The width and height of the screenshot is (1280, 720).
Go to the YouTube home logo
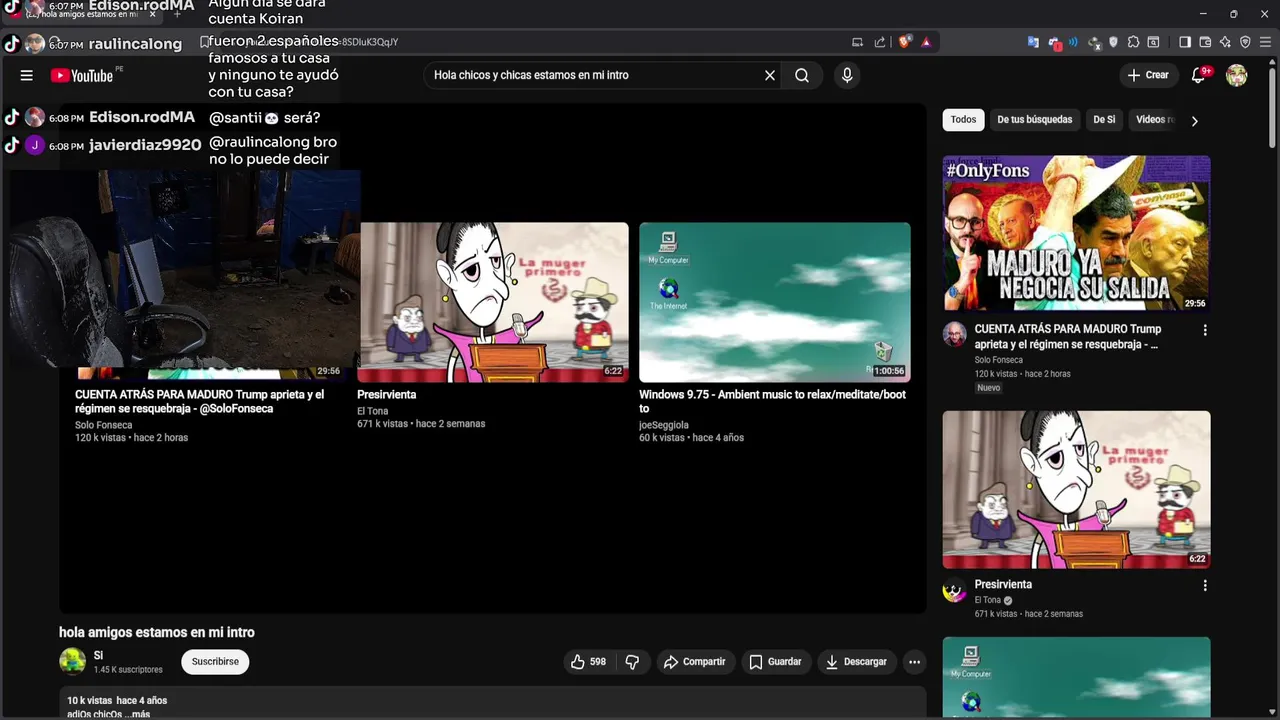(82, 75)
